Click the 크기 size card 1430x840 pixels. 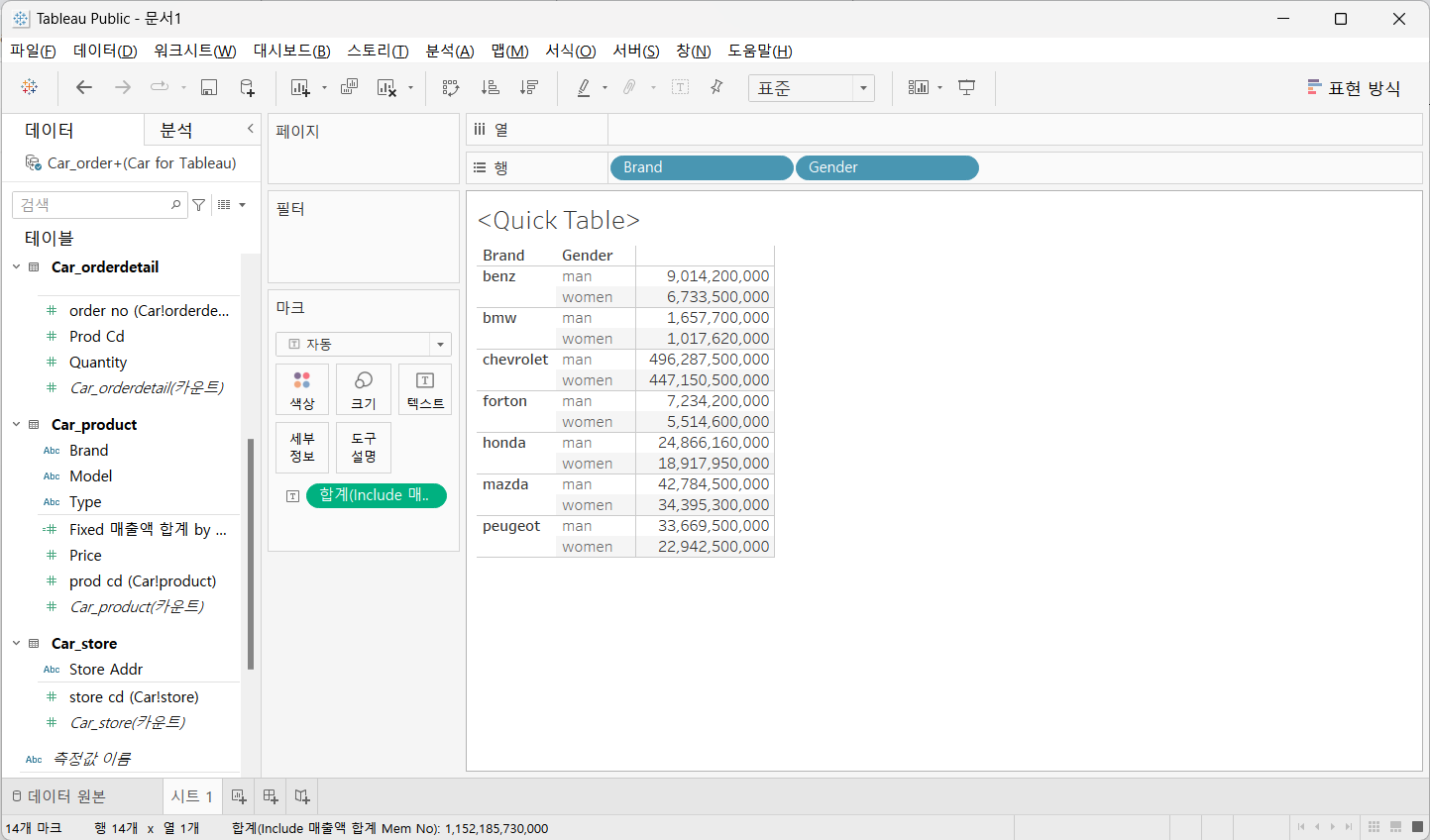(x=364, y=389)
